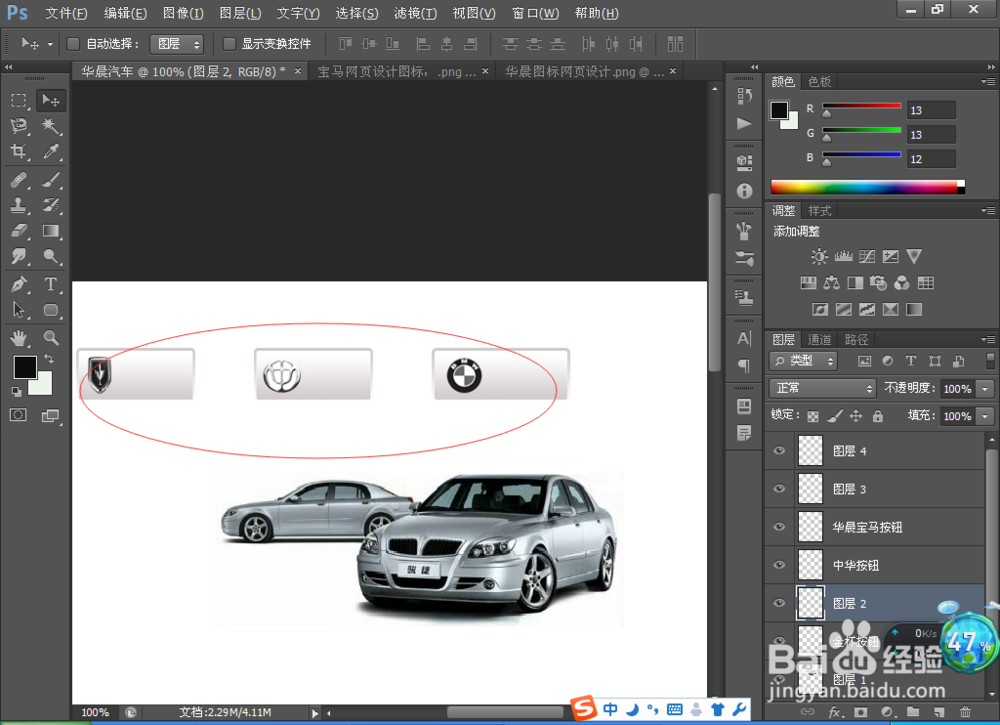Select the Brush tool
This screenshot has height=725, width=1000.
50,180
